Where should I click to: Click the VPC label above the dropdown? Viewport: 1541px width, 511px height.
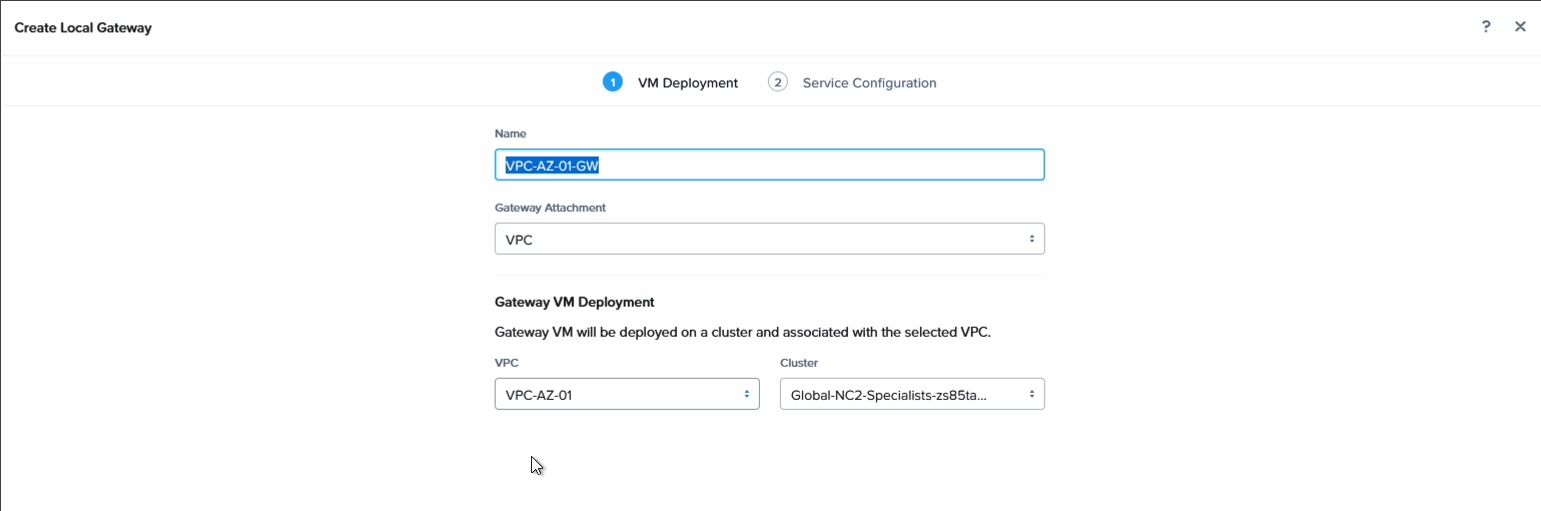[506, 362]
